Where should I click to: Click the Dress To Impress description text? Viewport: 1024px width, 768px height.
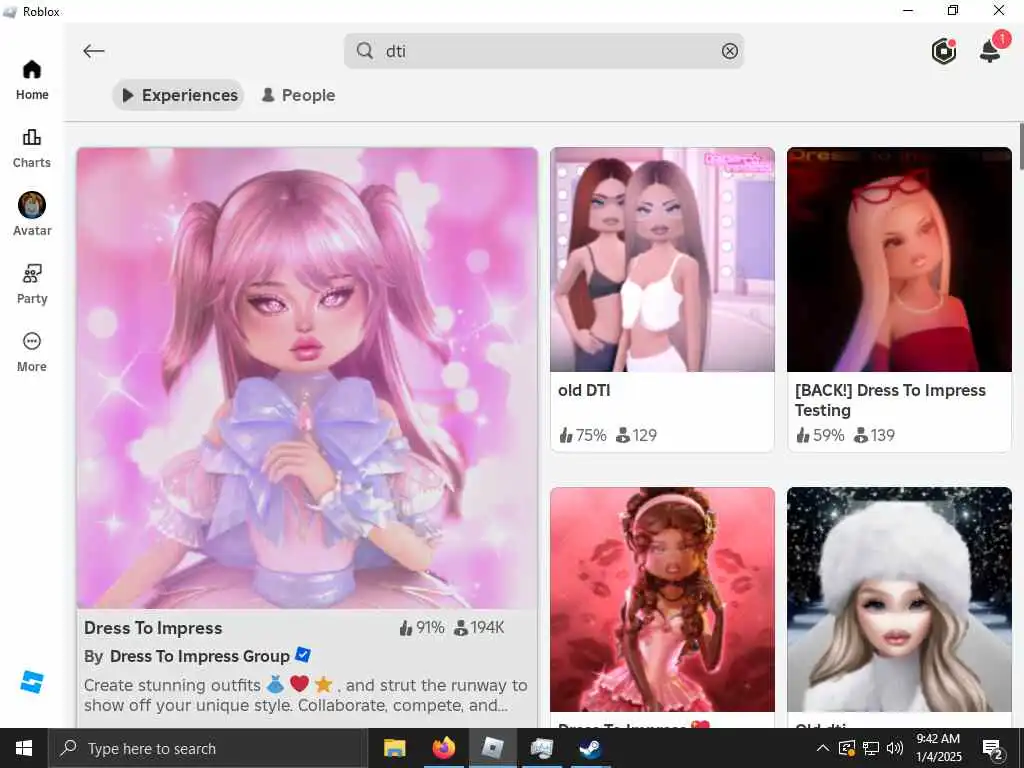(306, 695)
